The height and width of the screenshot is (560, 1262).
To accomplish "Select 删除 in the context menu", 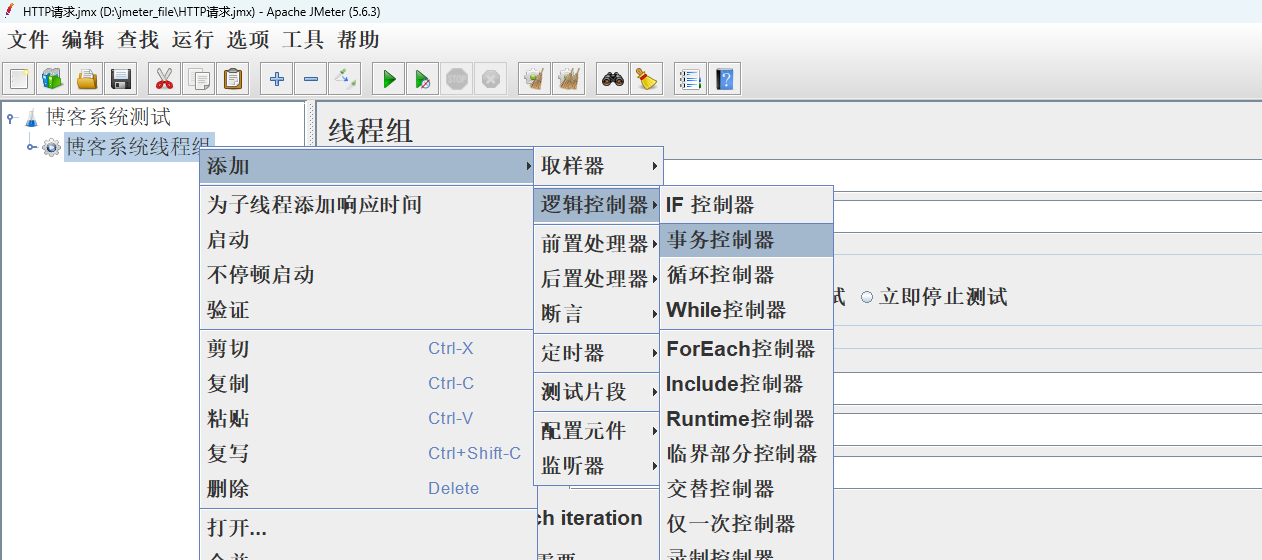I will click(x=368, y=489).
